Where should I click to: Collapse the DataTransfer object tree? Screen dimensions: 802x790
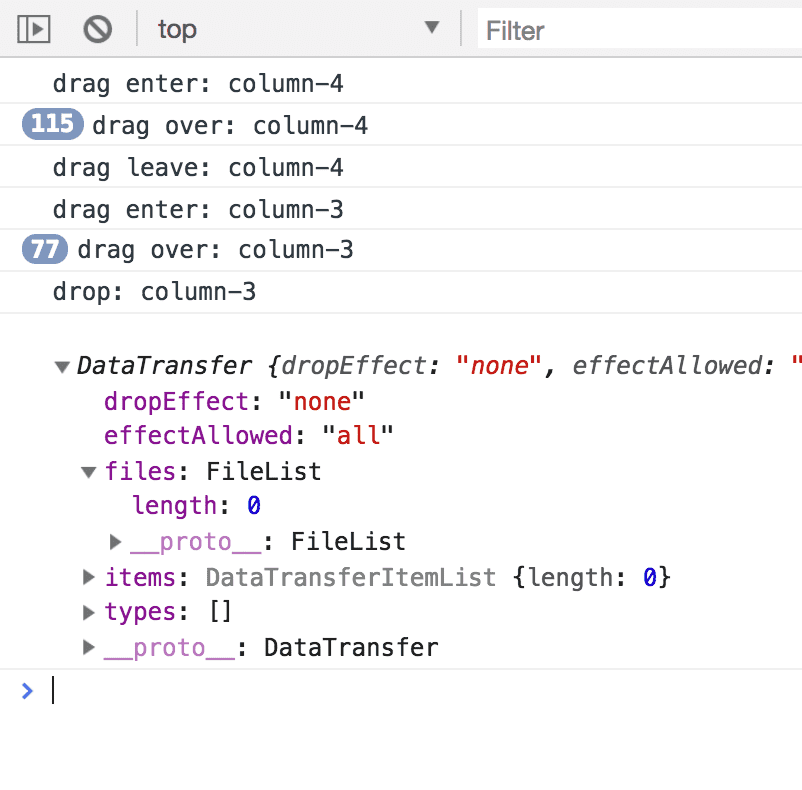pos(64,367)
